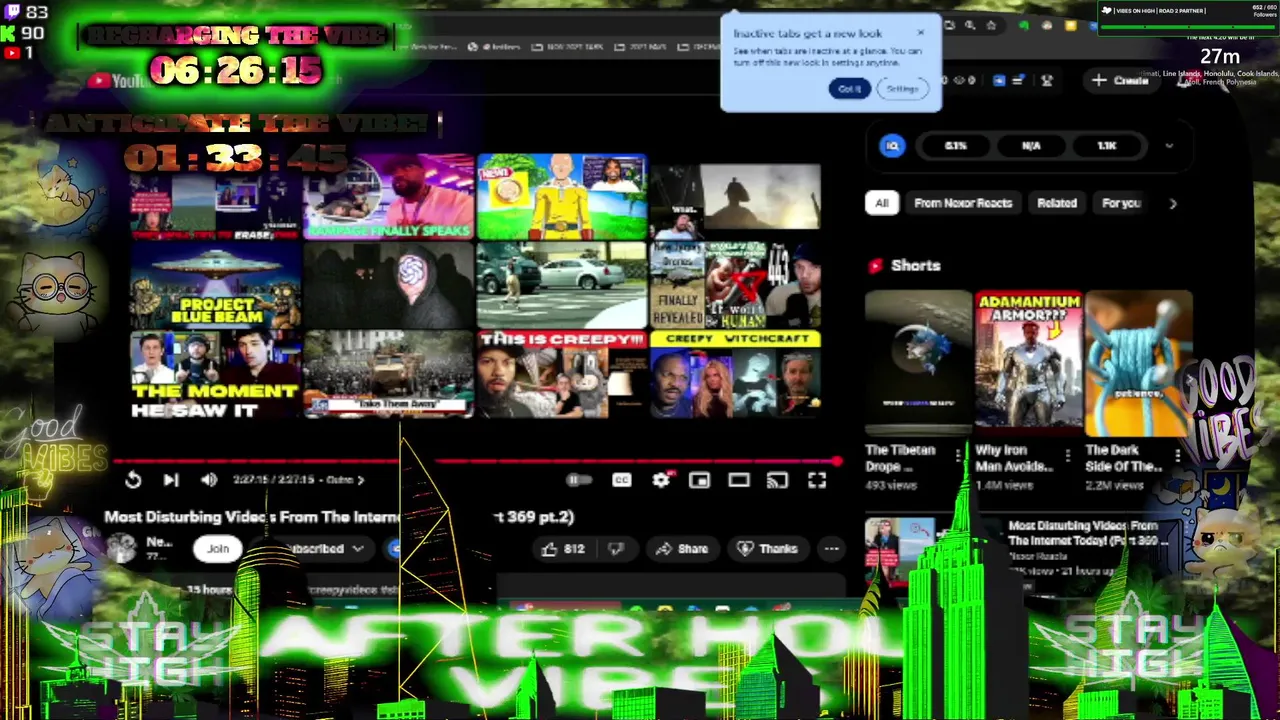
Task: Close the inactive tabs popup
Action: (x=921, y=32)
